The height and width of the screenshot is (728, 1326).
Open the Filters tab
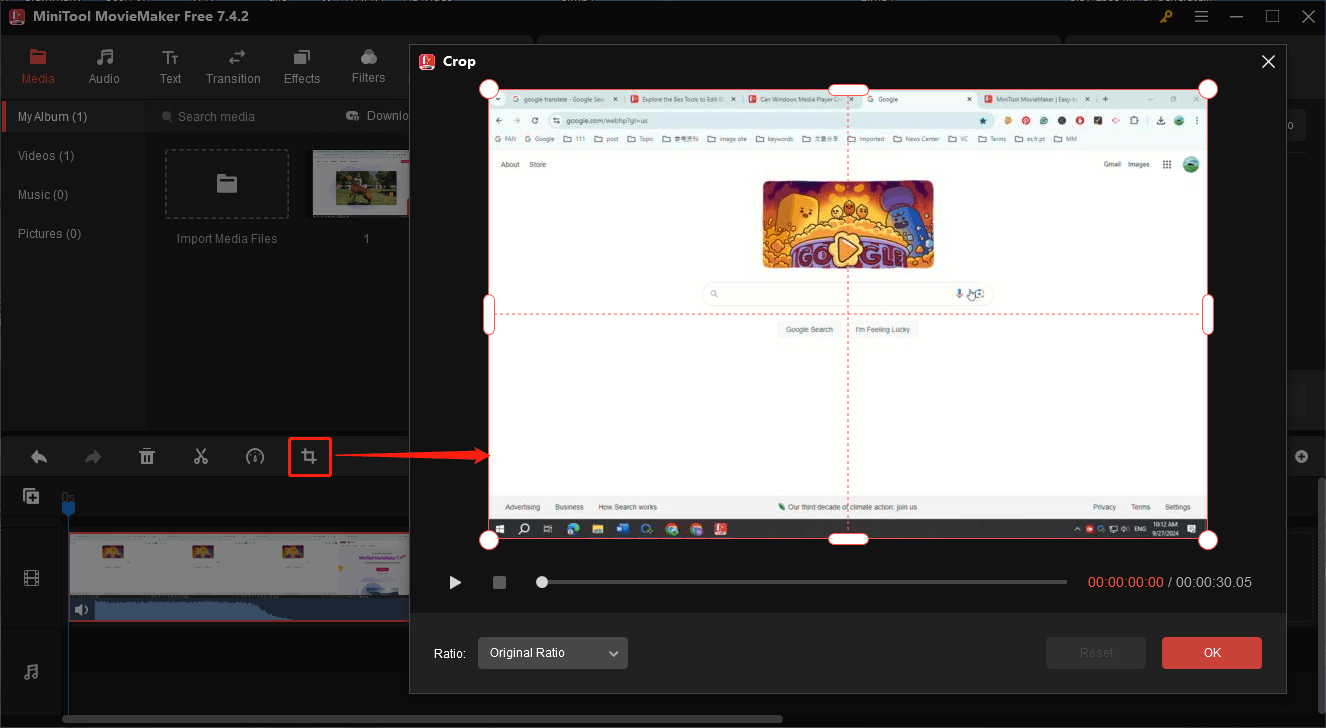coord(368,66)
